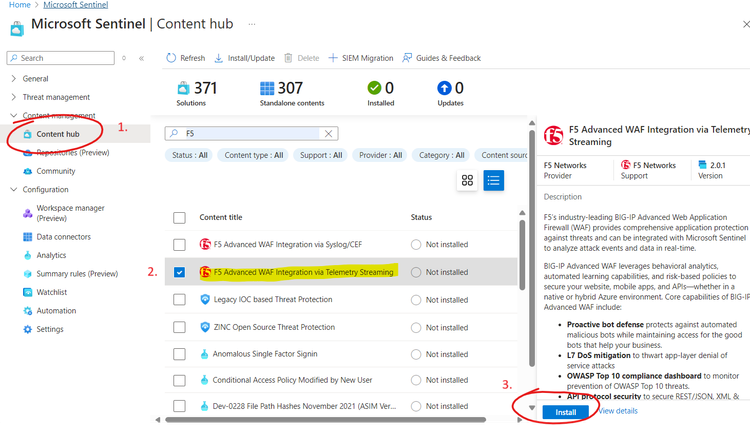
Task: Uncheck F5 WAF Telemetry Streaming checkbox
Action: [x=179, y=271]
